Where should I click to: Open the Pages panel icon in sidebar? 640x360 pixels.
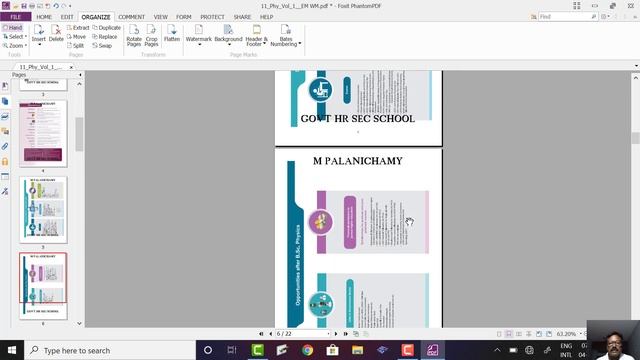click(5, 101)
